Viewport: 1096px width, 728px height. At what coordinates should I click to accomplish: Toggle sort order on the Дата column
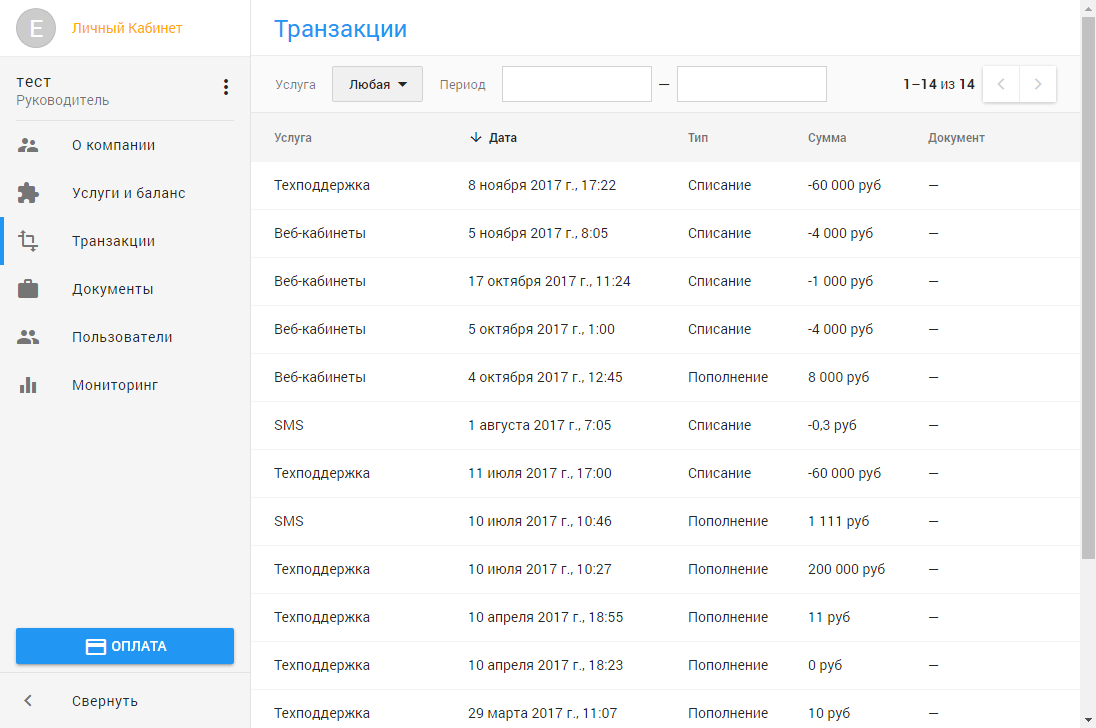(494, 138)
